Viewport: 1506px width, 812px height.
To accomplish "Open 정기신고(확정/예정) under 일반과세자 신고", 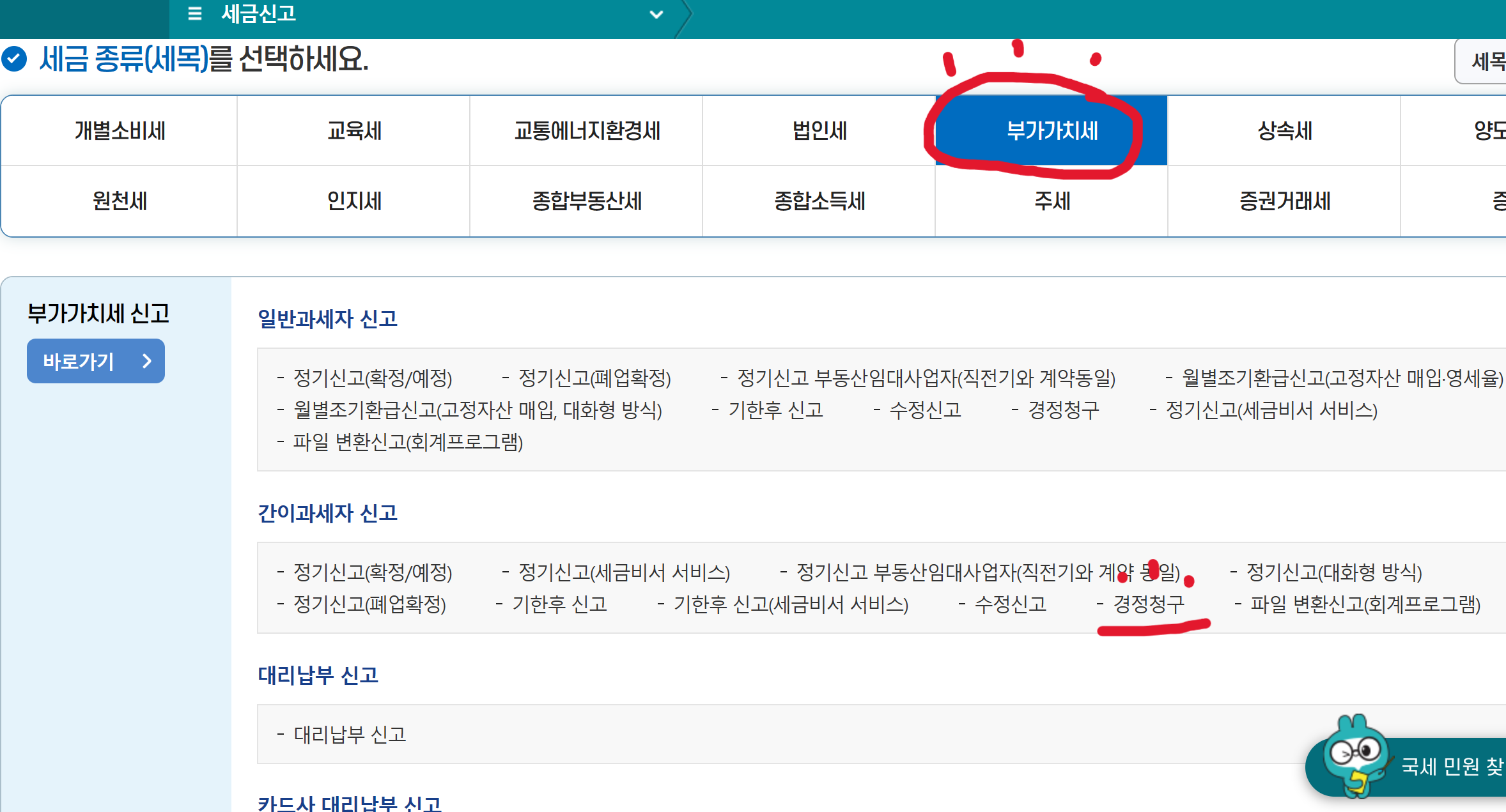I will pyautogui.click(x=369, y=378).
